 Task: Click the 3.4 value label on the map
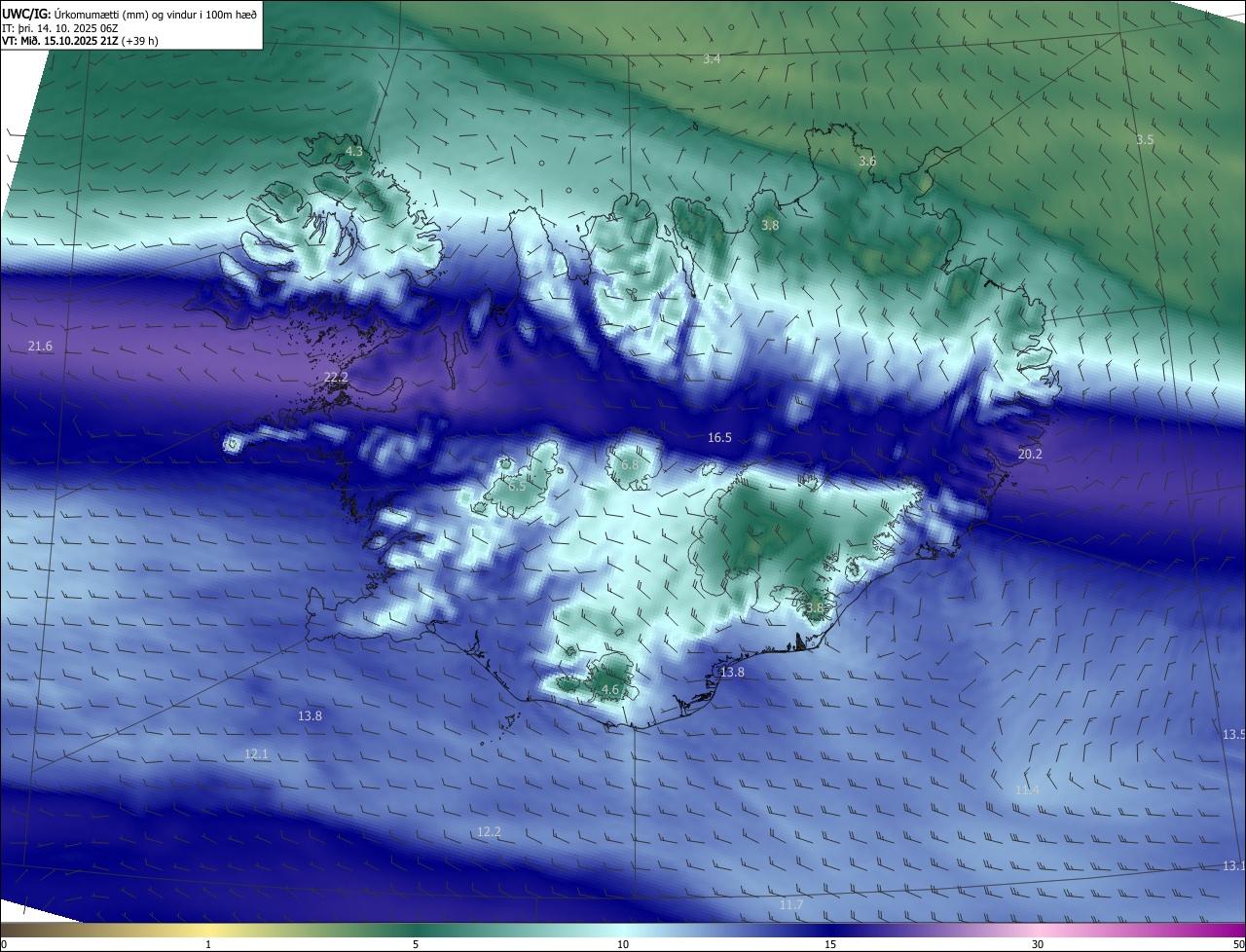click(712, 59)
